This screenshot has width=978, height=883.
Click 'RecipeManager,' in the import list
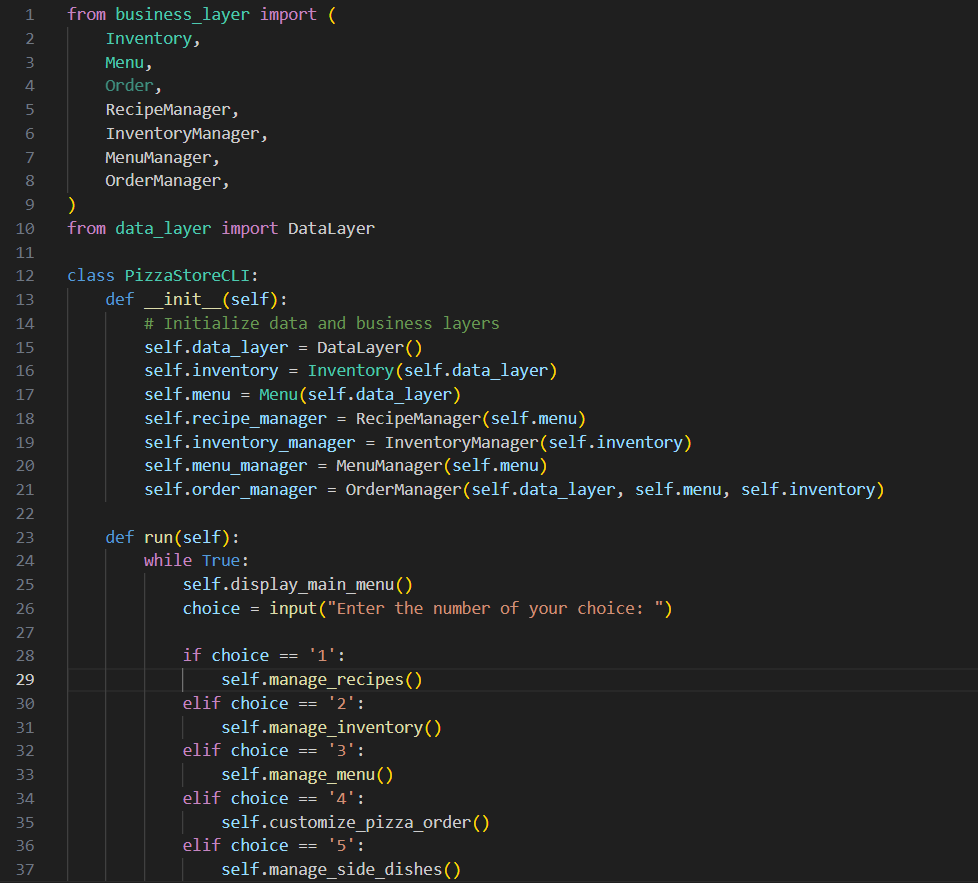click(x=172, y=110)
